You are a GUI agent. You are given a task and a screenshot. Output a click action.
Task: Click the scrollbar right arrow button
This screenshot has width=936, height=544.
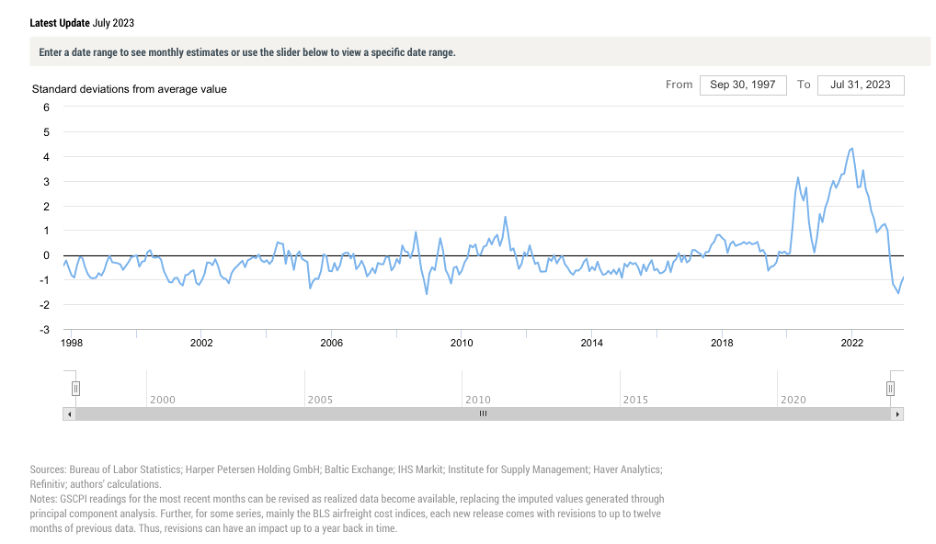tap(897, 413)
